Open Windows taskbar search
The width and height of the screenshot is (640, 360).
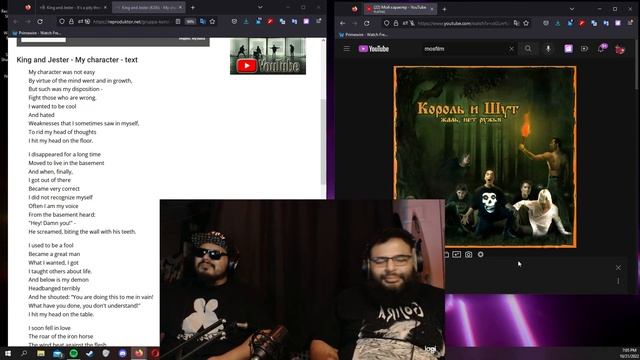[24, 353]
